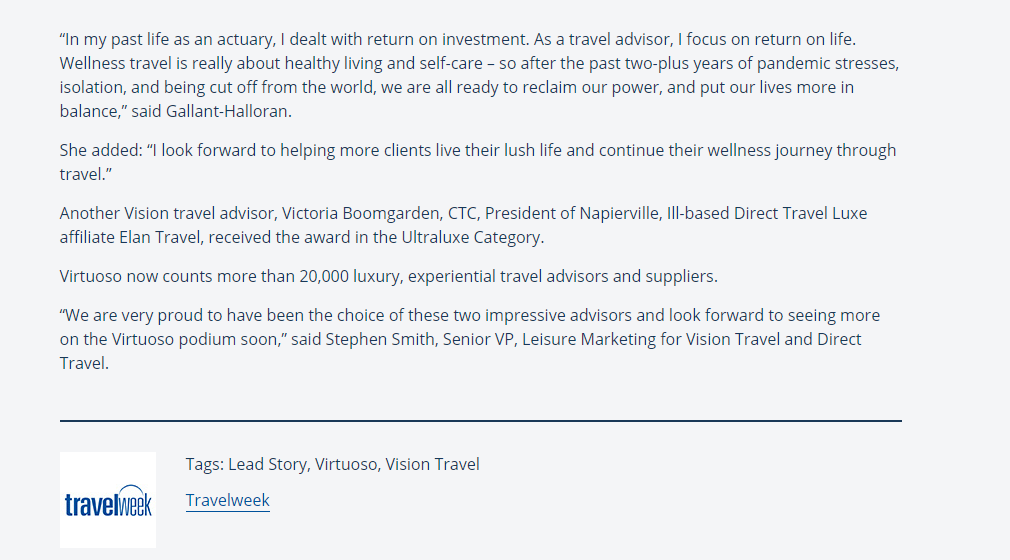The width and height of the screenshot is (1010, 560).
Task: Click the "Tags:" label
Action: (205, 464)
